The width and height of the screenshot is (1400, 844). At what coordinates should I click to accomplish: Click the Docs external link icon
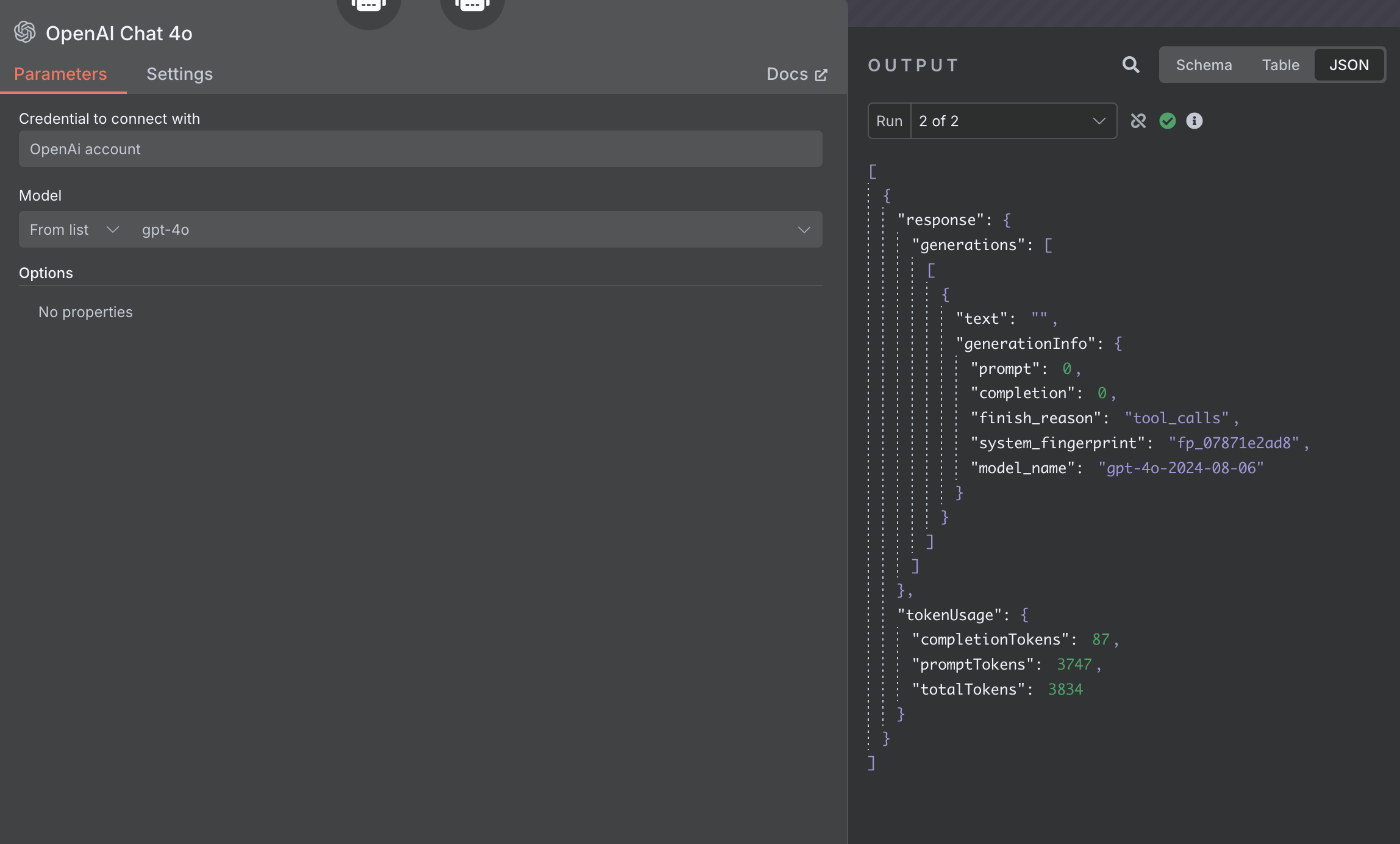[821, 74]
